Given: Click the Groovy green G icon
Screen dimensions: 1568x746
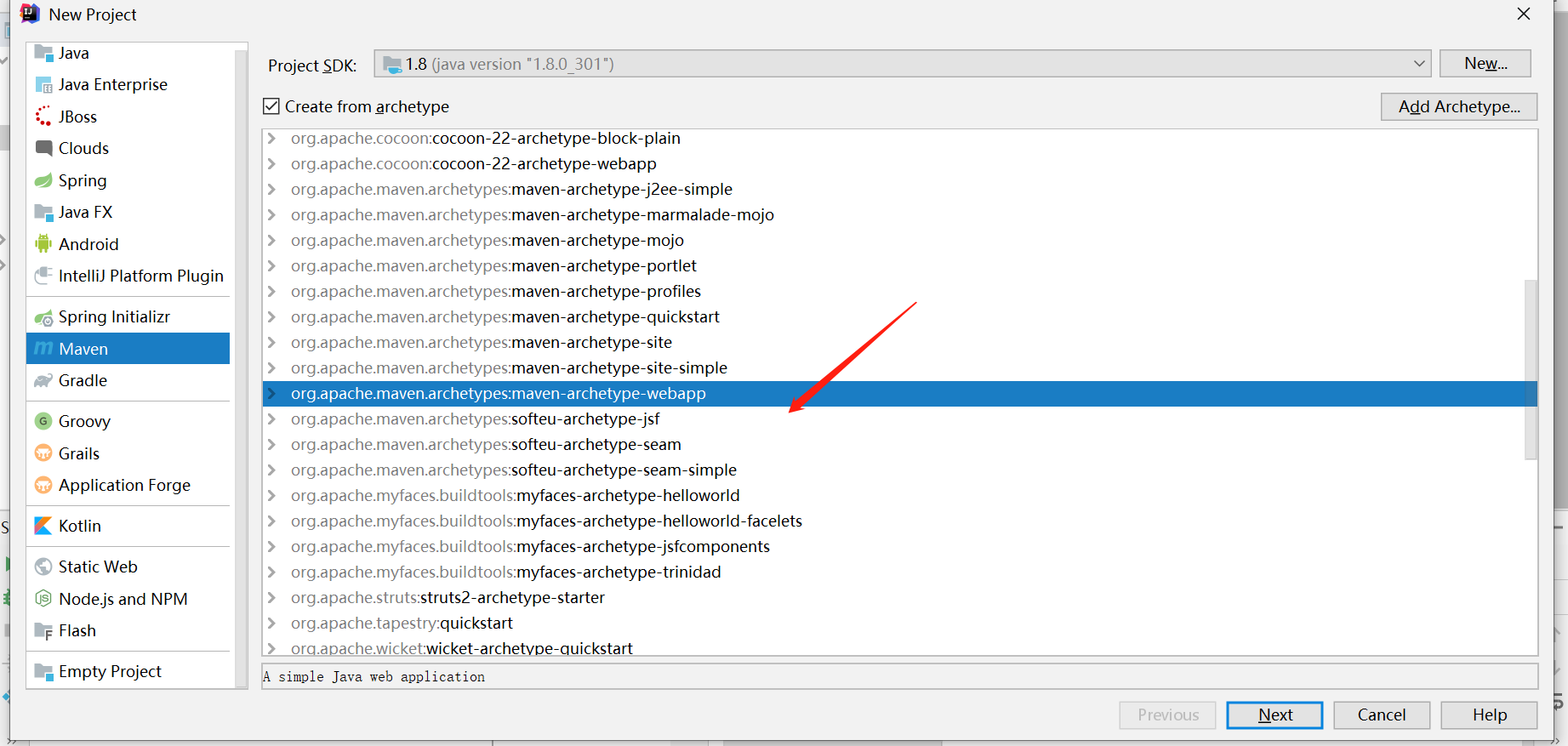Looking at the screenshot, I should [43, 421].
